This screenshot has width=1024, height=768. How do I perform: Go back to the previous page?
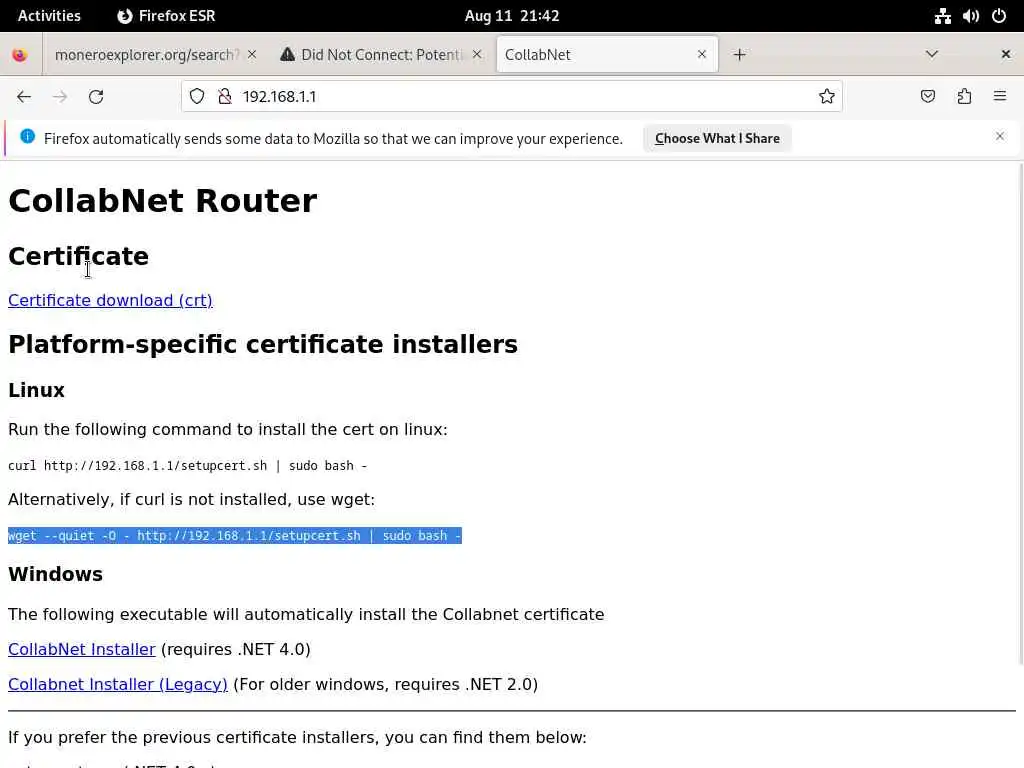coord(24,97)
